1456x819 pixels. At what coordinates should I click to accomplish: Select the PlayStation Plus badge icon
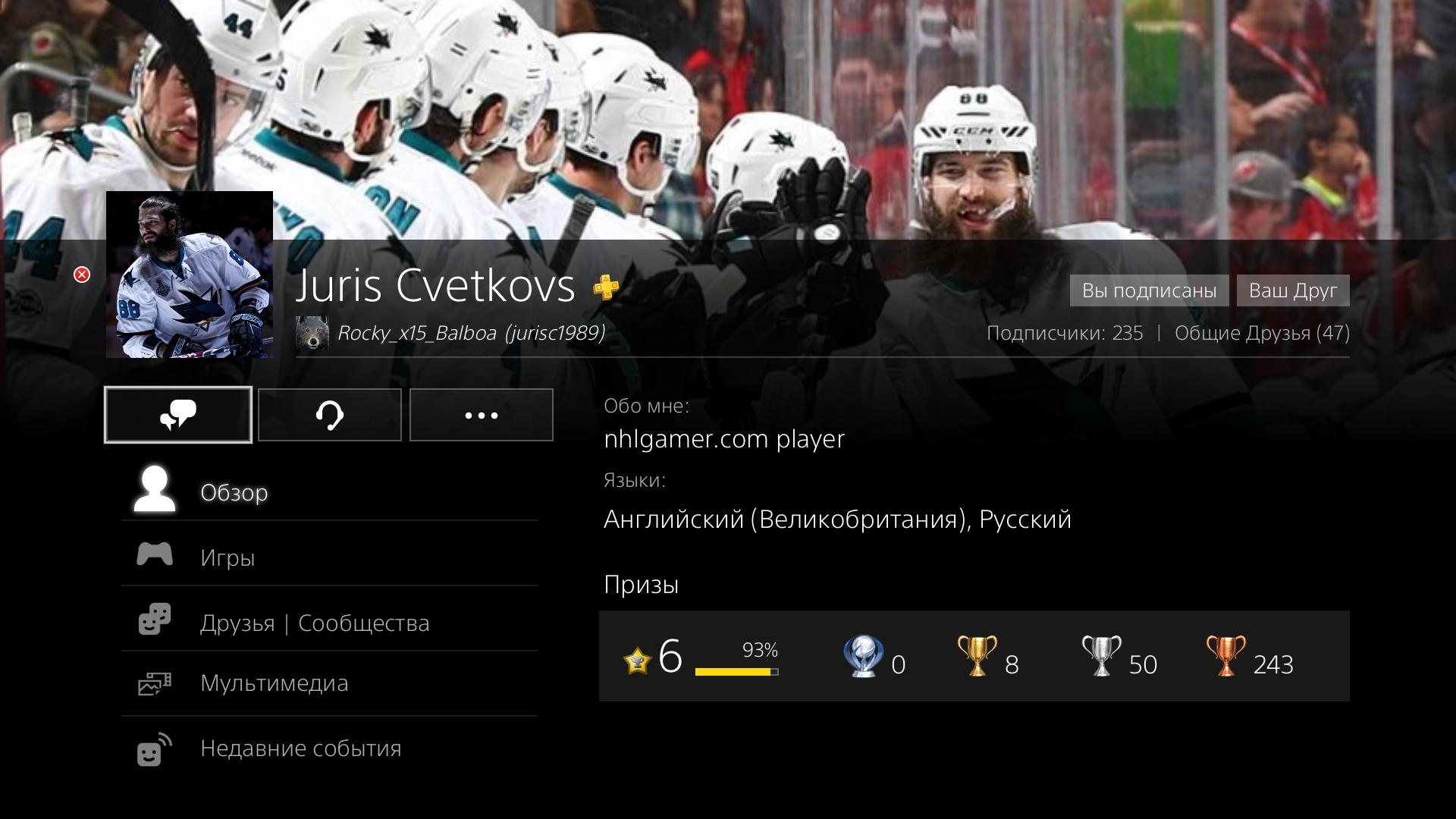click(x=605, y=287)
